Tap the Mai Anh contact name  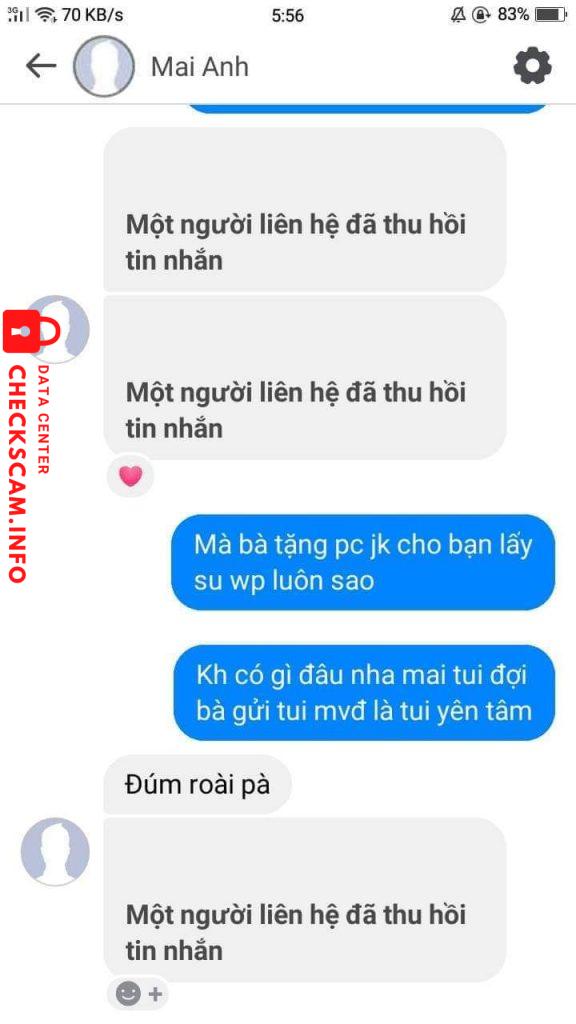pyautogui.click(x=199, y=67)
